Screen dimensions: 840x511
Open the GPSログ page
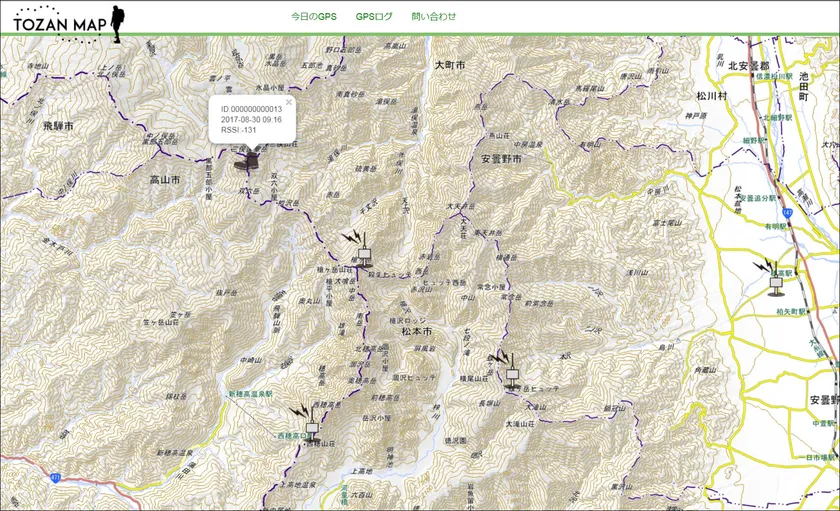(374, 17)
